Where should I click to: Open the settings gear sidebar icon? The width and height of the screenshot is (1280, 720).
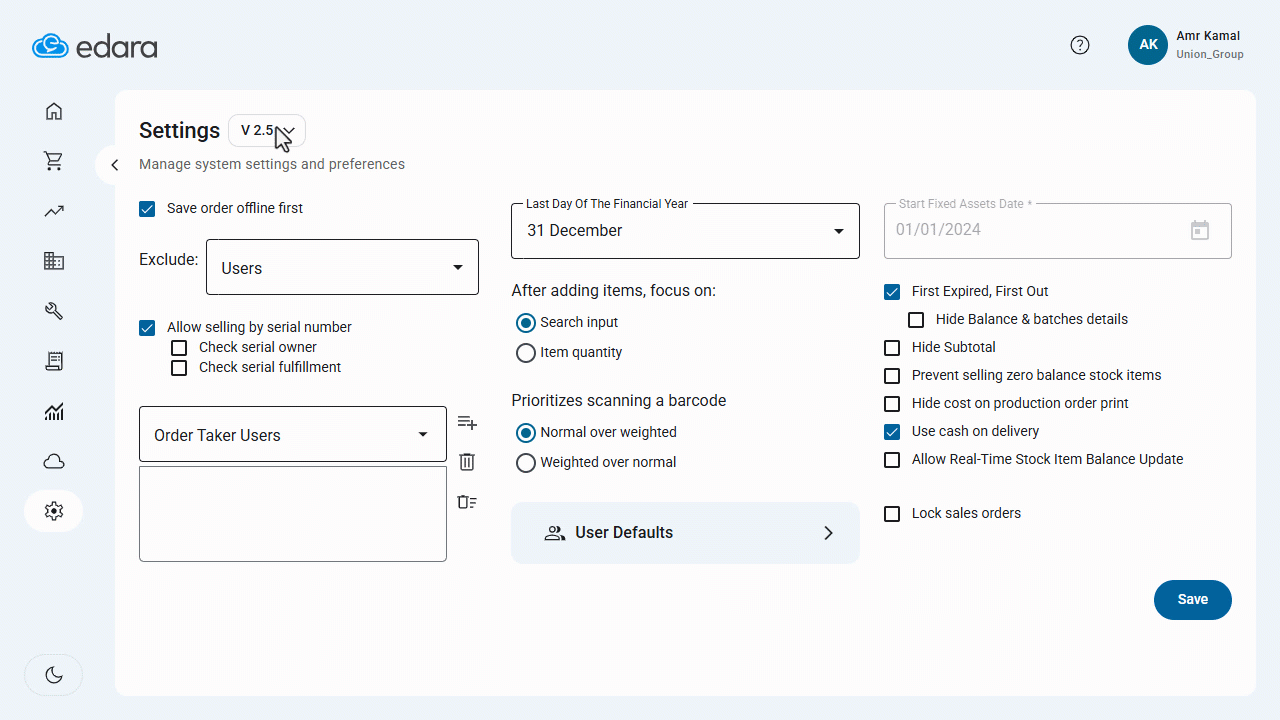[x=54, y=511]
